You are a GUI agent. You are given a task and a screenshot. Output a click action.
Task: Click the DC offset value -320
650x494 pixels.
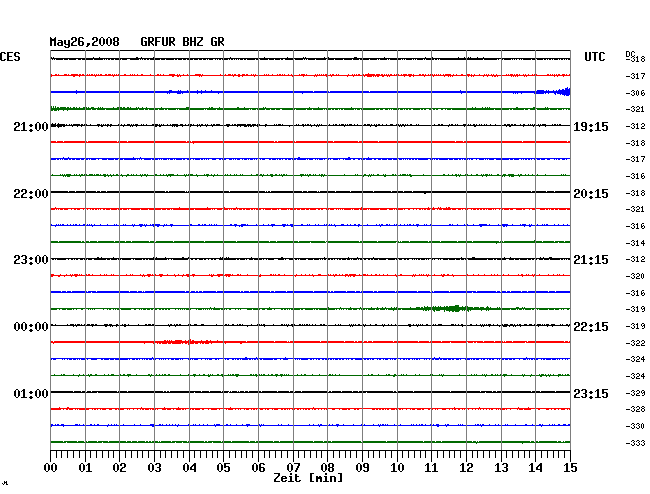pyautogui.click(x=635, y=276)
